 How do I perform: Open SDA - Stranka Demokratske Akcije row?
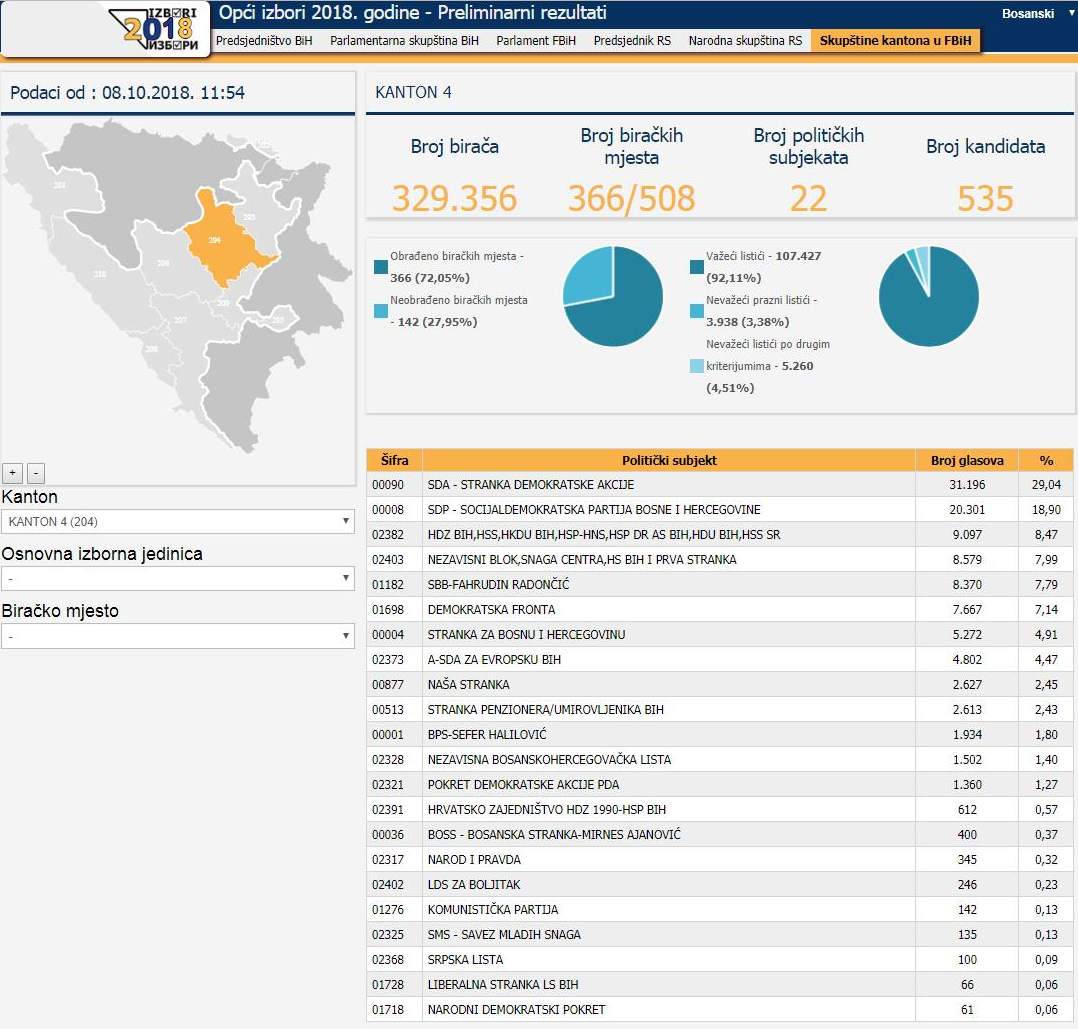pyautogui.click(x=531, y=485)
